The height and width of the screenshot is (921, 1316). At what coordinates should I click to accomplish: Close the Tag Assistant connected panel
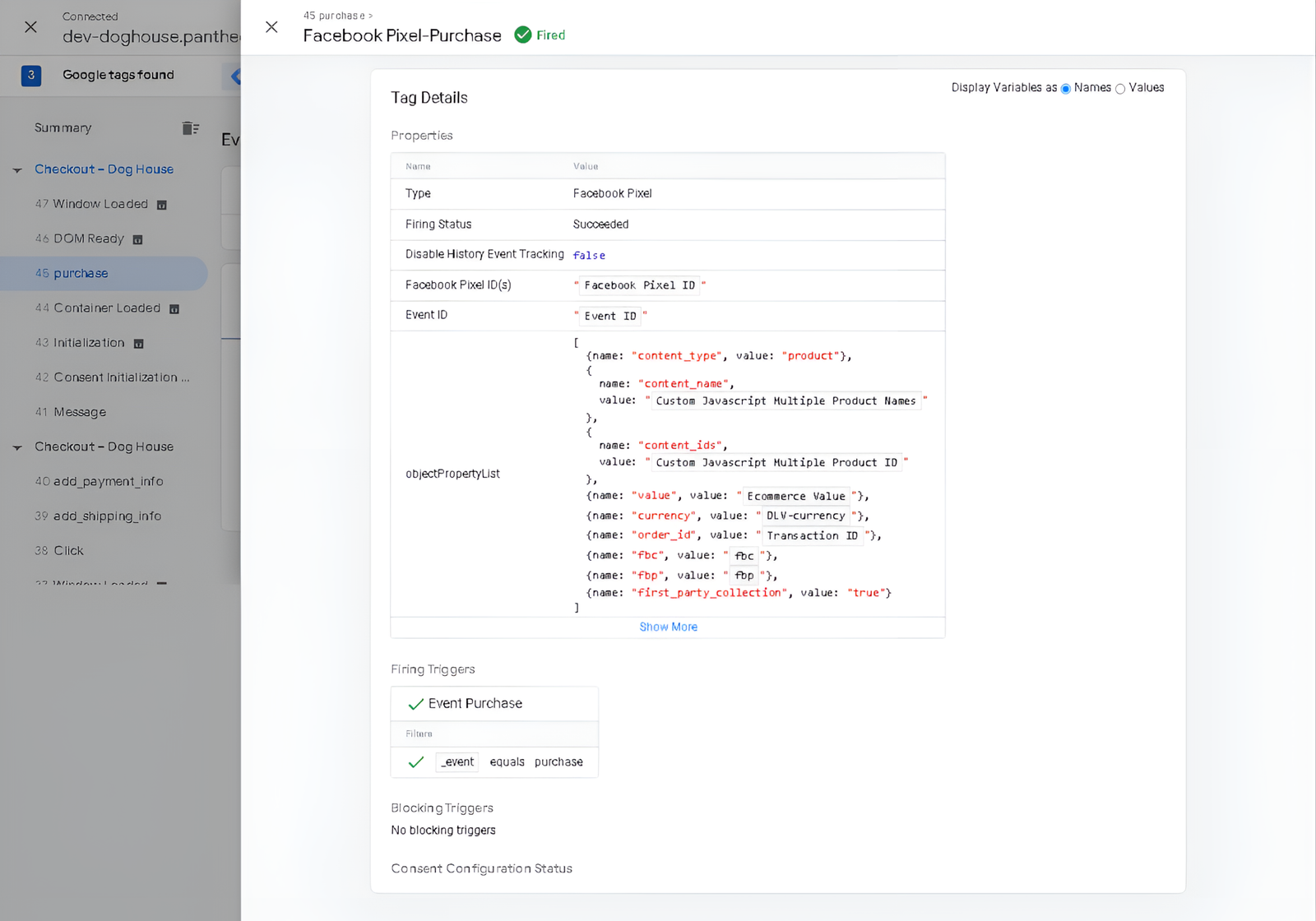click(30, 27)
